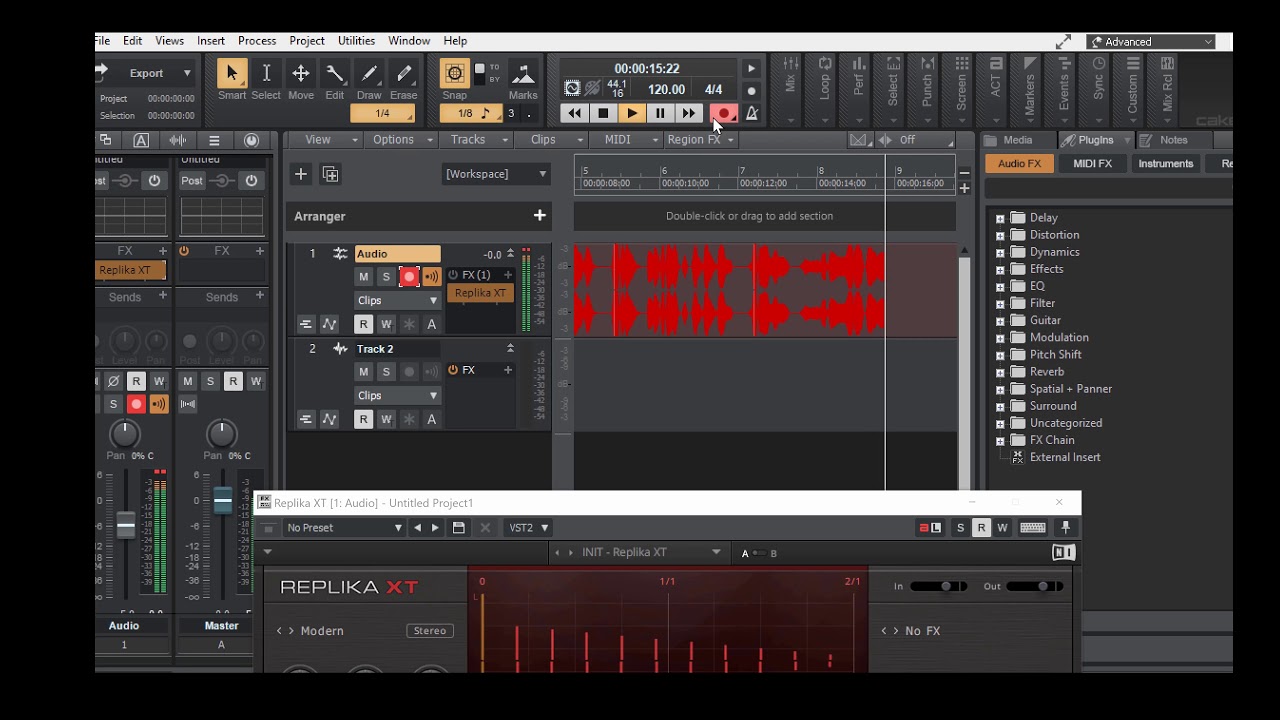Expand the Dynamics plugin folder
This screenshot has width=1280, height=720.
pyautogui.click(x=1000, y=252)
